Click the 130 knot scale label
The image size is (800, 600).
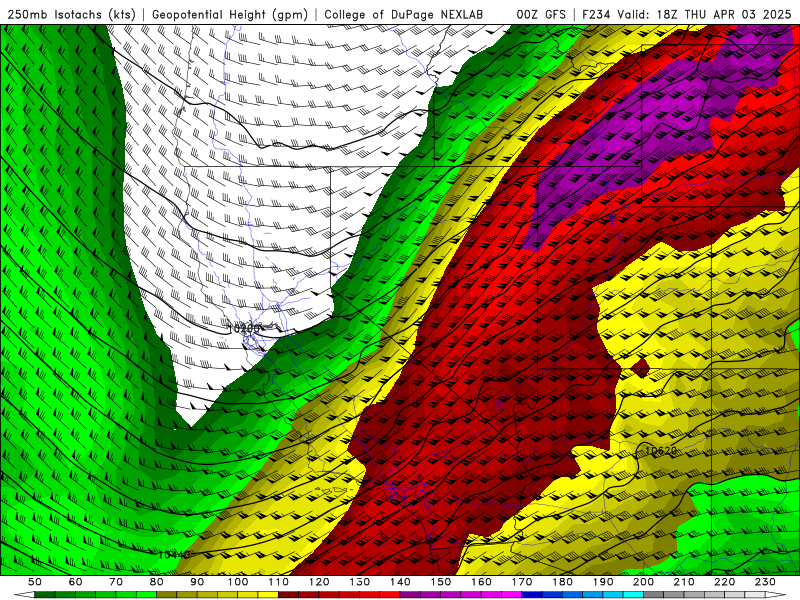coord(359,582)
